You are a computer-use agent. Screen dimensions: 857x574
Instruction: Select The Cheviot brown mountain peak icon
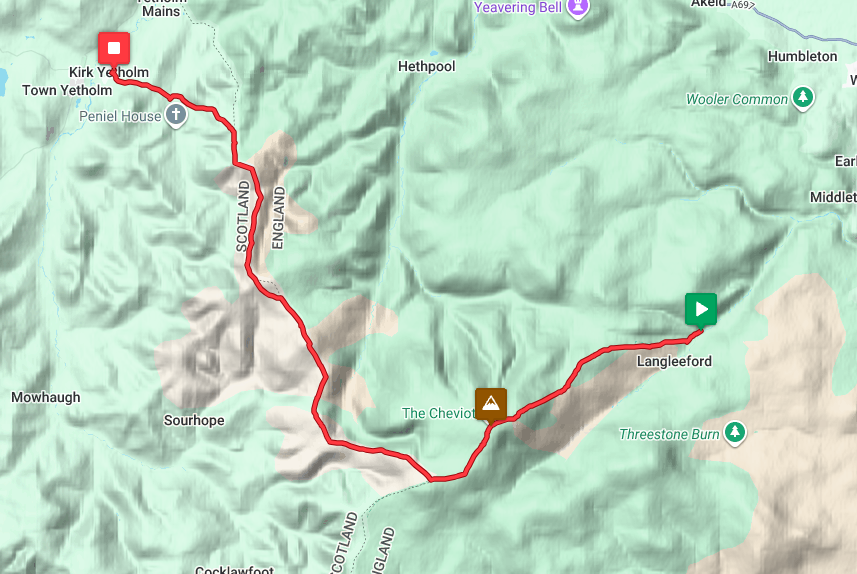[491, 404]
